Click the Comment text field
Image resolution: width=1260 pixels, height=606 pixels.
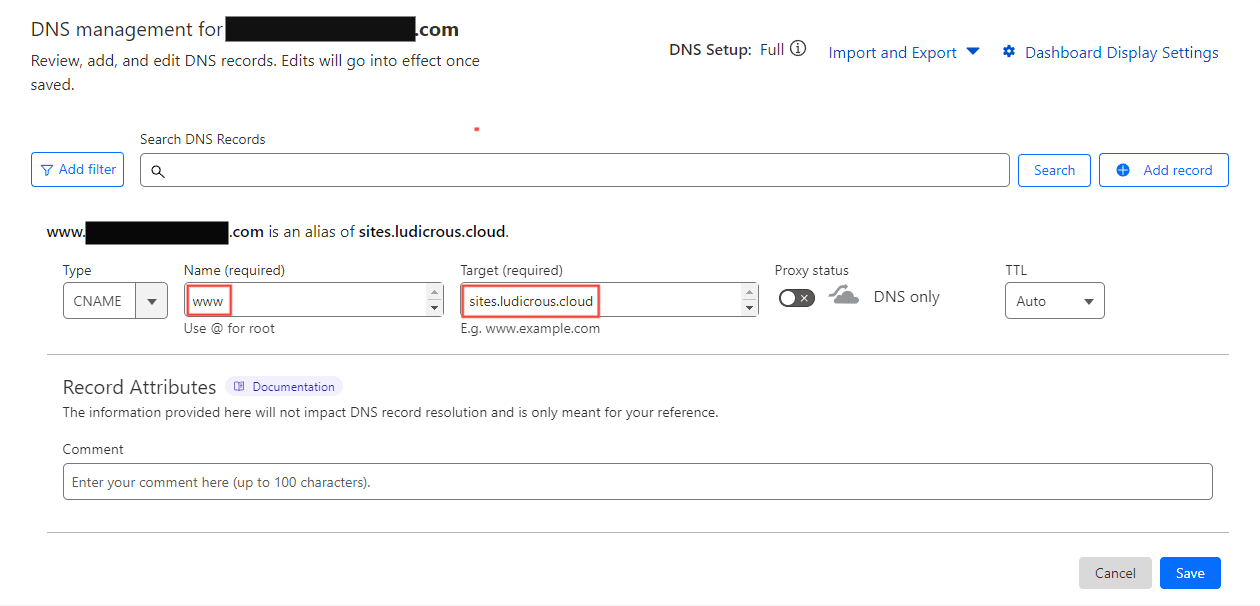point(637,482)
